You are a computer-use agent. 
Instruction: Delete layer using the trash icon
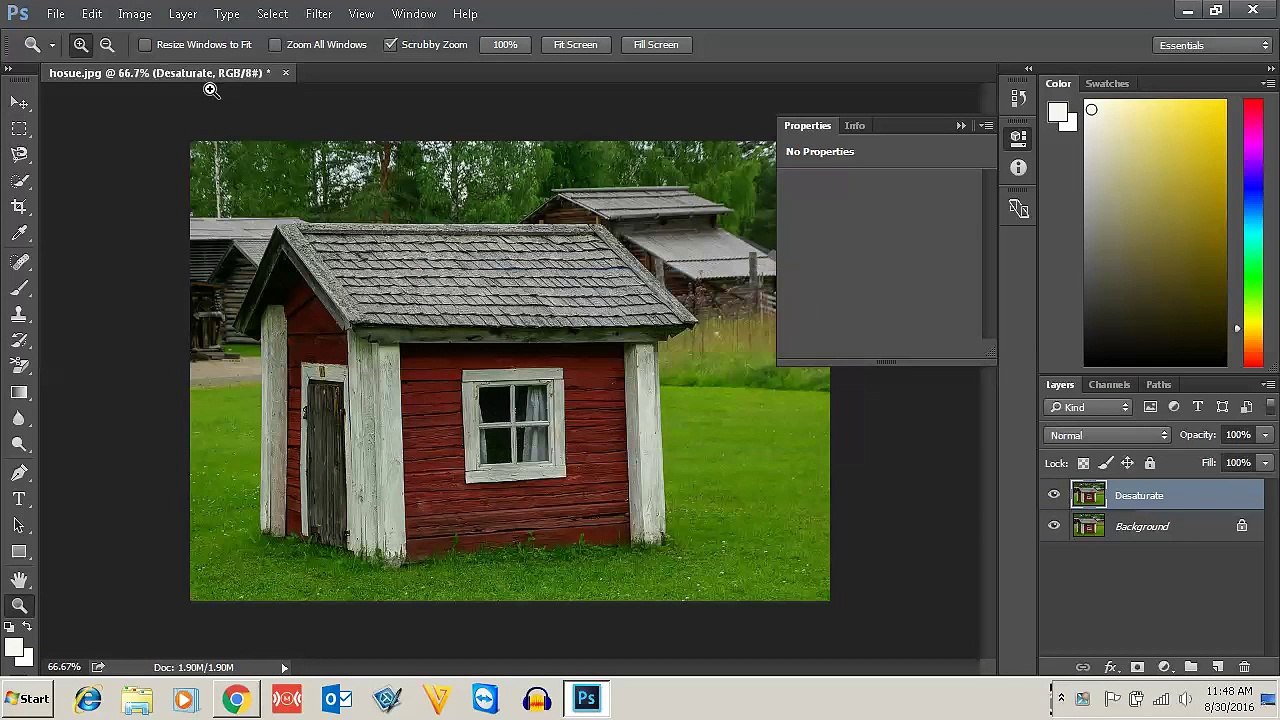click(x=1245, y=667)
